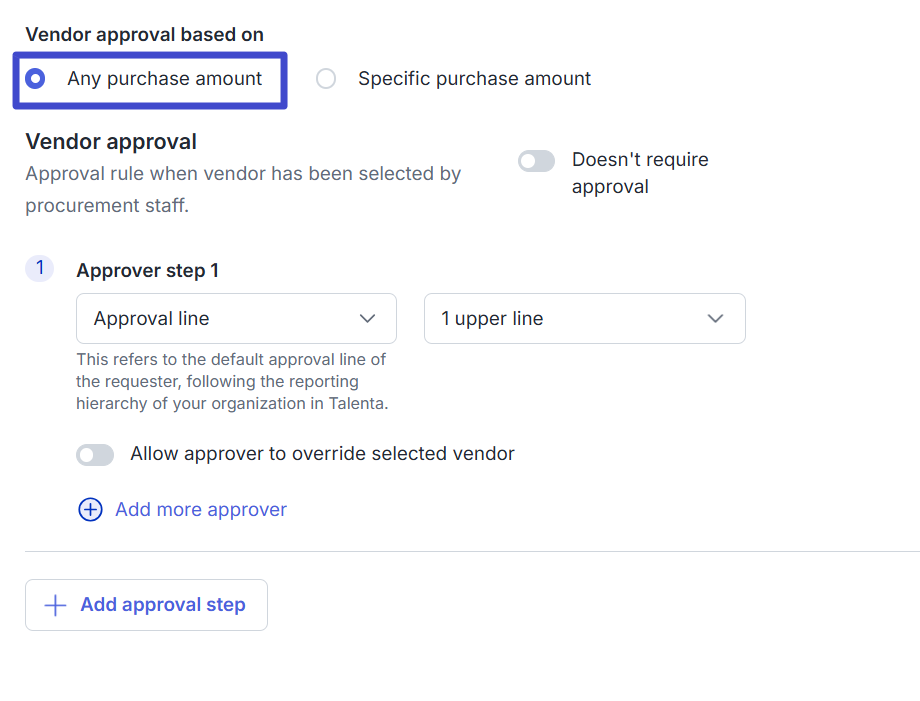Expand the "1 upper line" dropdown field
The height and width of the screenshot is (701, 920).
coord(584,319)
